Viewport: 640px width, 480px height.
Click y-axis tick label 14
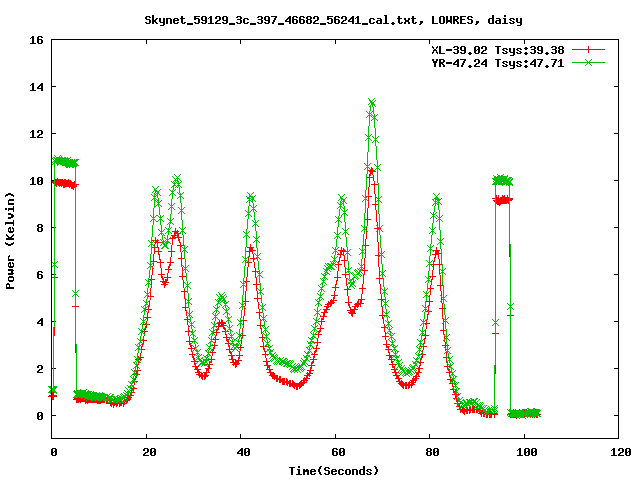(36, 87)
